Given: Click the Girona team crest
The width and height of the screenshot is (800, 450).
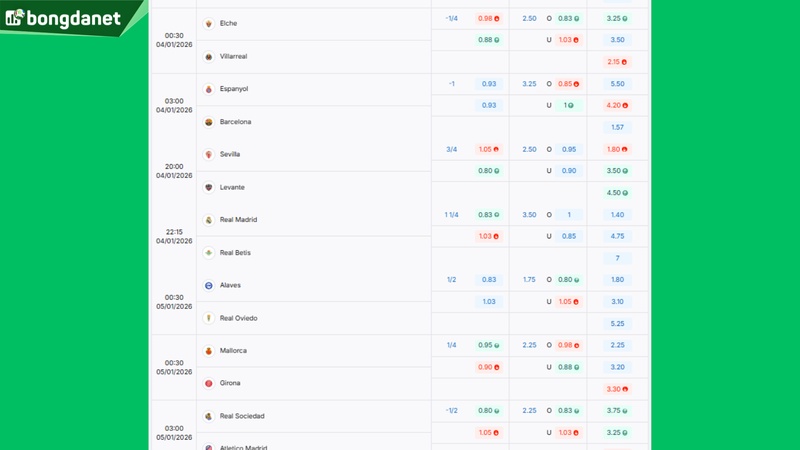Looking at the screenshot, I should coord(209,383).
